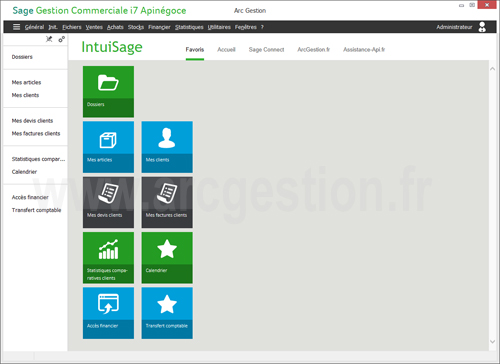The image size is (500, 364).
Task: Click Mes clients in the left sidebar
Action: tap(25, 95)
